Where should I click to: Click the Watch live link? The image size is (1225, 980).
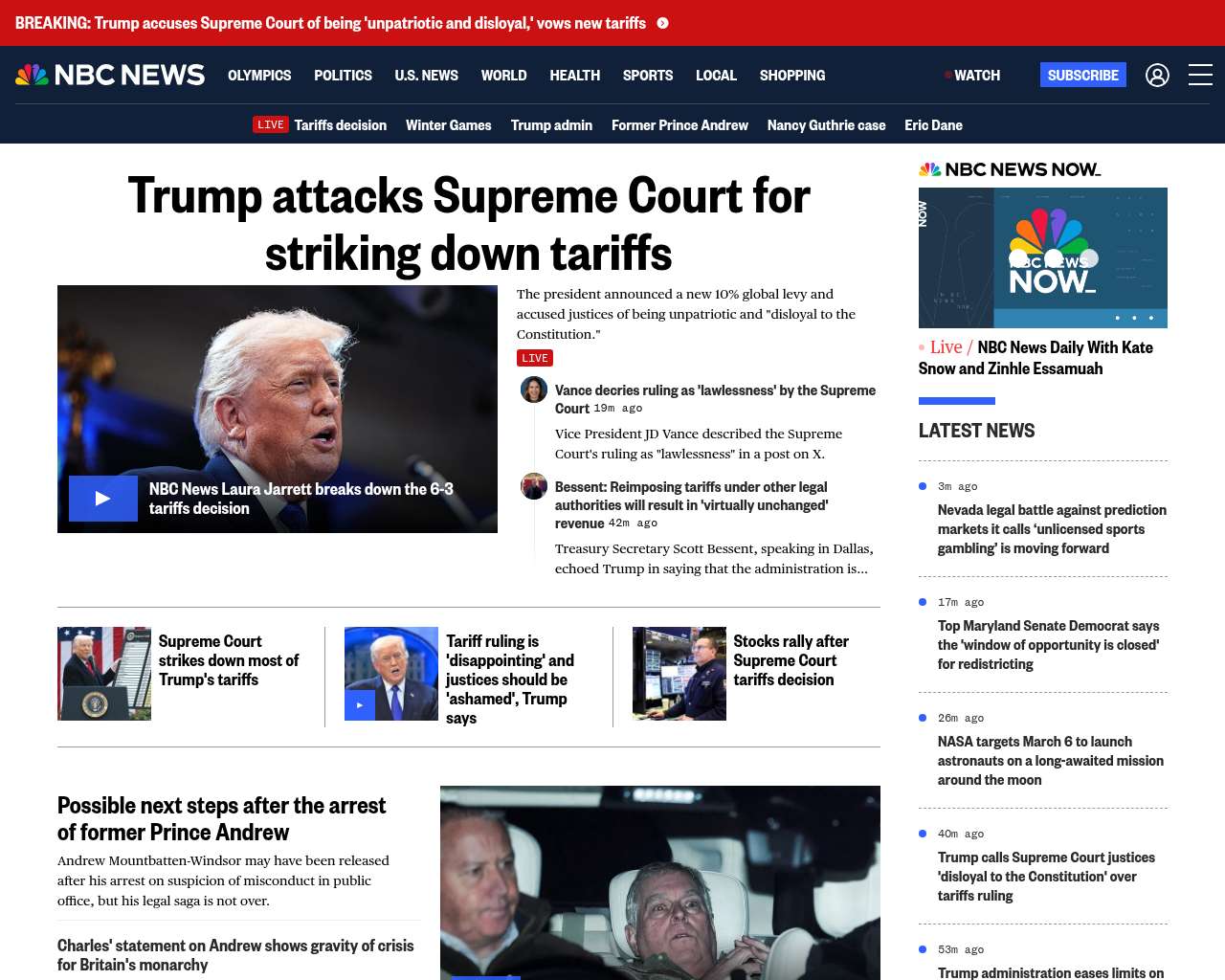pyautogui.click(x=972, y=75)
